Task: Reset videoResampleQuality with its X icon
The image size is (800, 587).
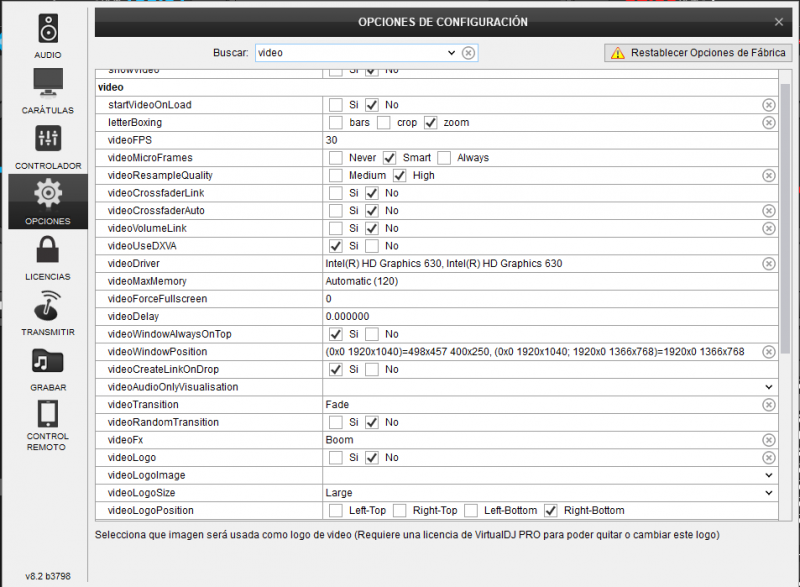Action: pyautogui.click(x=769, y=175)
